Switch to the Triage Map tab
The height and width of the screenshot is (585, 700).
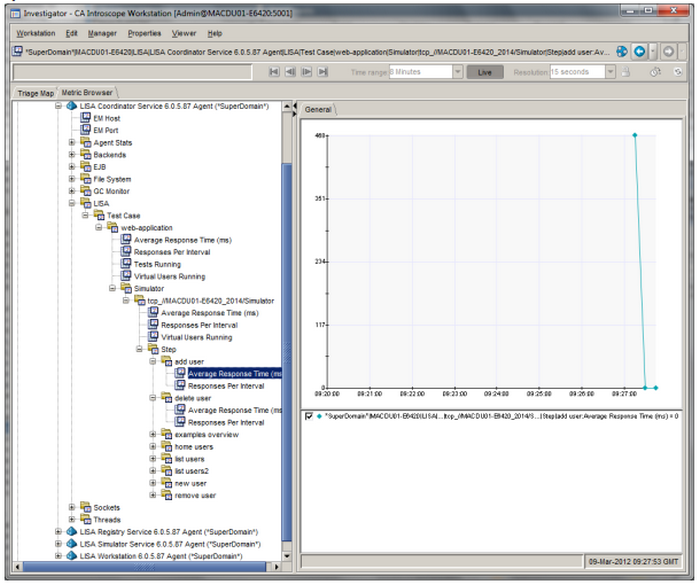(x=34, y=92)
